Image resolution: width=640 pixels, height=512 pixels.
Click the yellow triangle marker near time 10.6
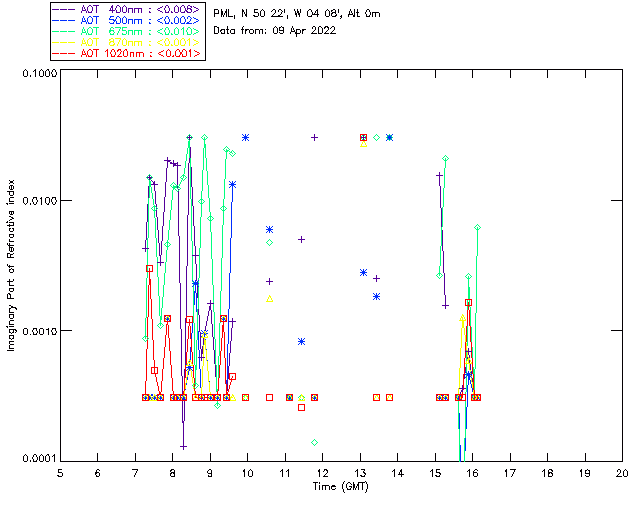point(269,299)
